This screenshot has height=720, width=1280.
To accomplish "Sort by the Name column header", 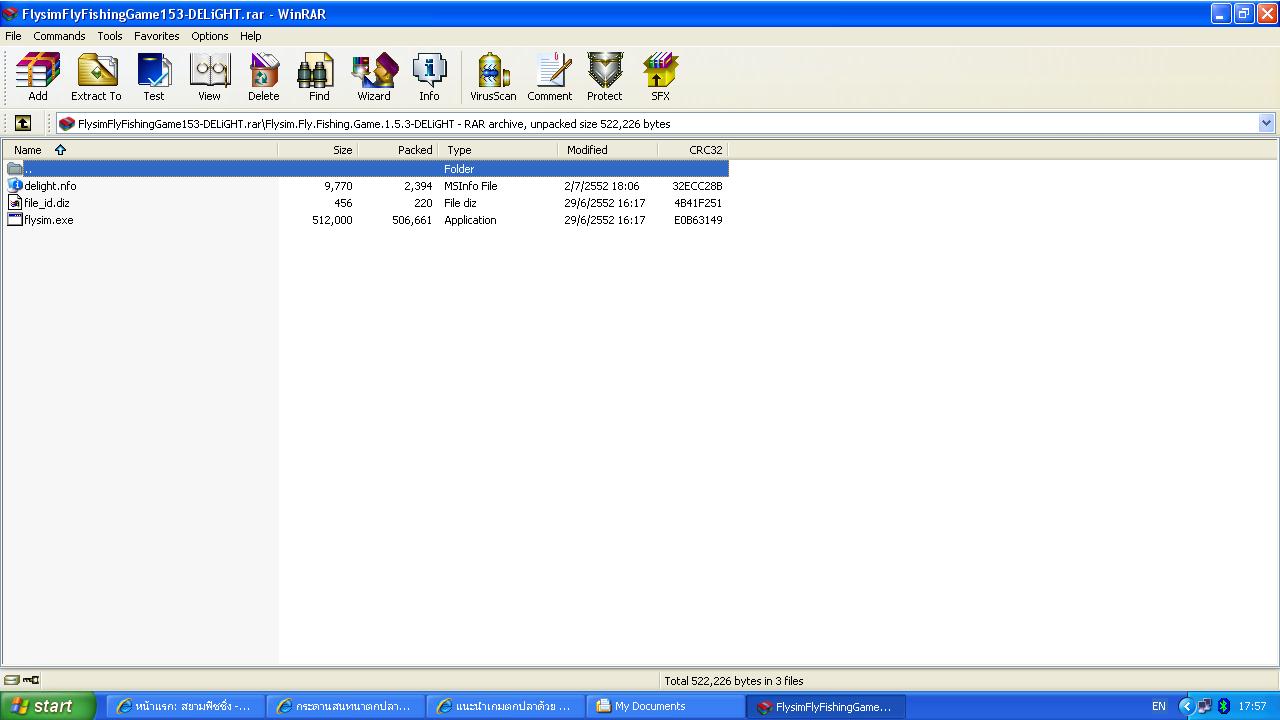I will [x=141, y=150].
